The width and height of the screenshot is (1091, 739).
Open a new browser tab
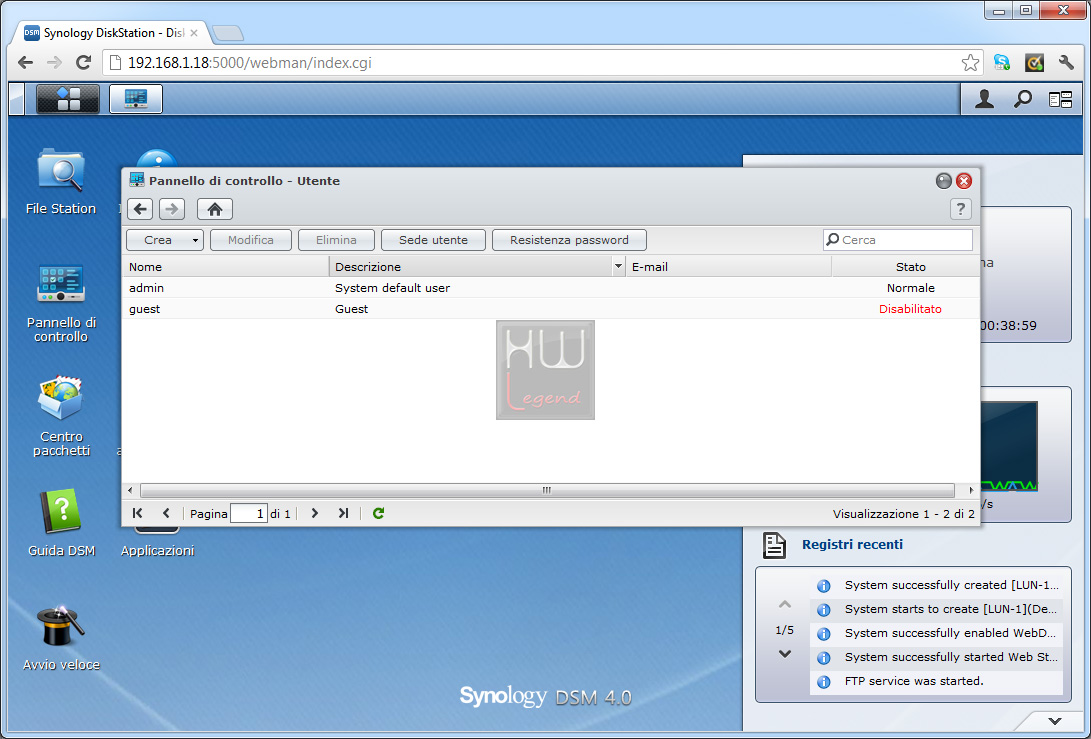pos(228,33)
